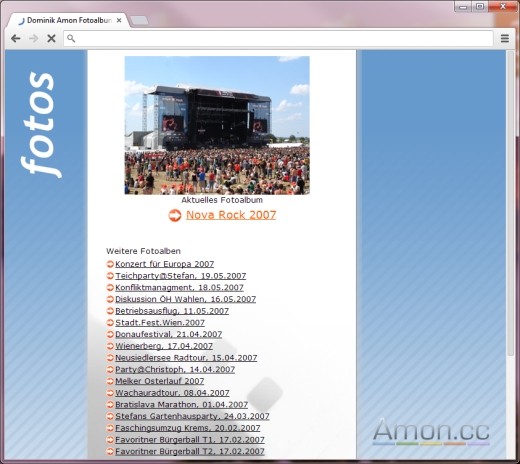
Task: Open Neusiedlersee Radtour, 15.04.2007 album
Action: 186,358
